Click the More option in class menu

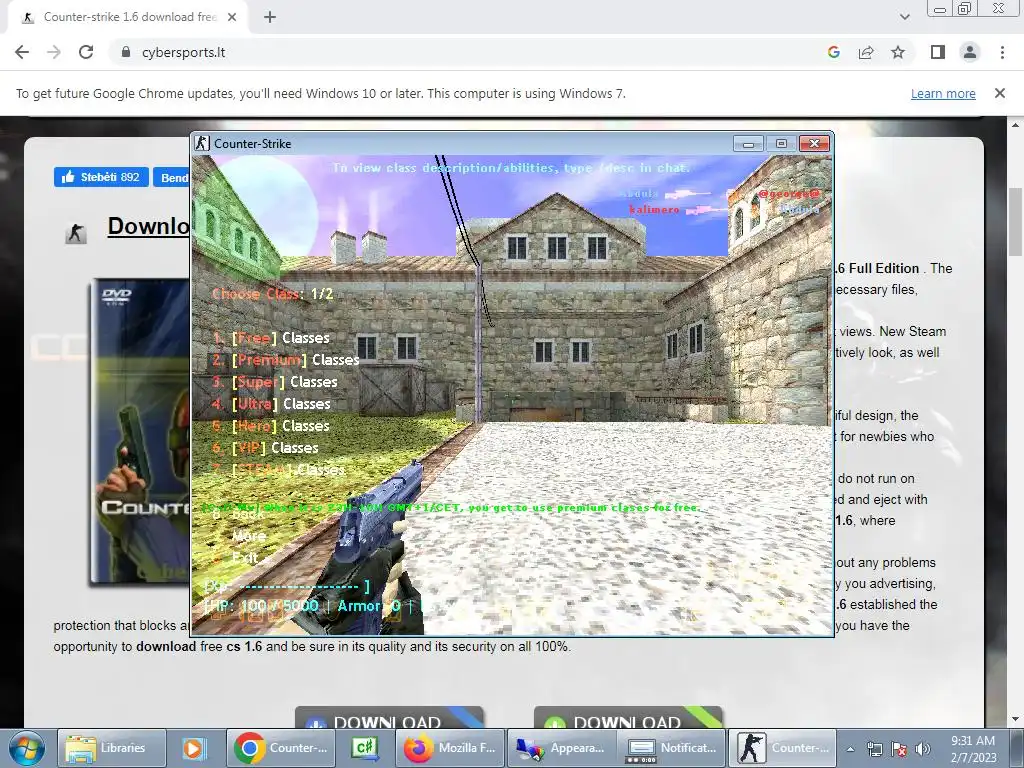[248, 536]
